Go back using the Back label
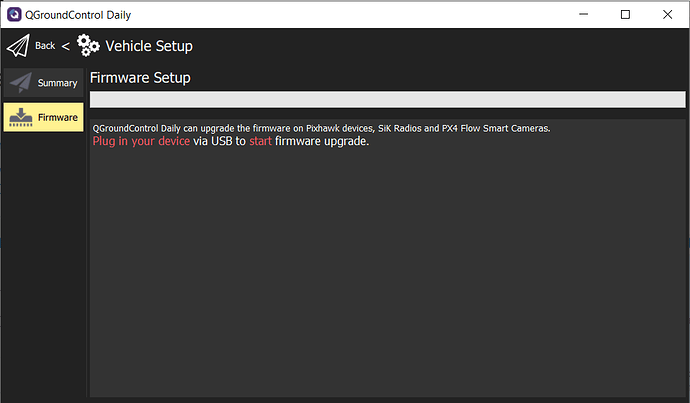690x403 pixels. pyautogui.click(x=45, y=46)
